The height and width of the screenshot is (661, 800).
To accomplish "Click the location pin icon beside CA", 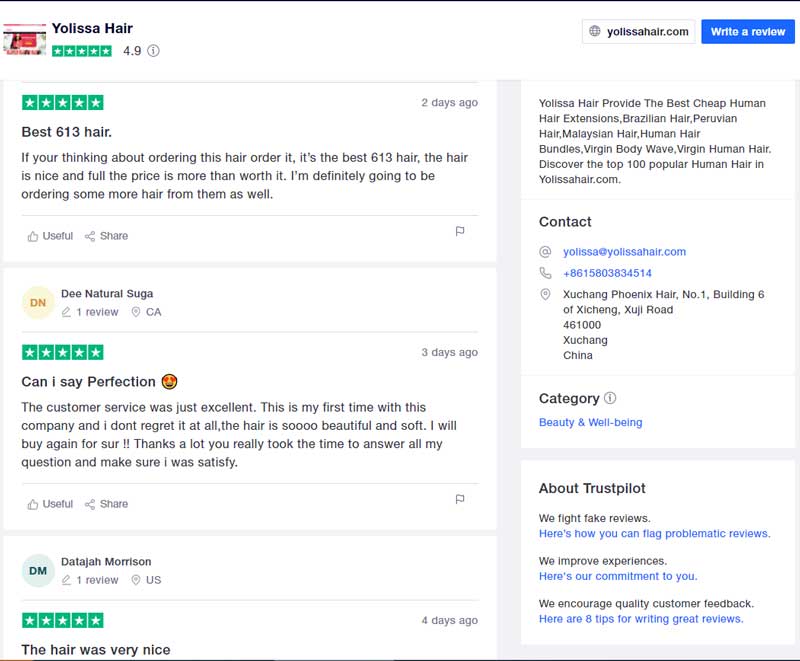I will 136,312.
